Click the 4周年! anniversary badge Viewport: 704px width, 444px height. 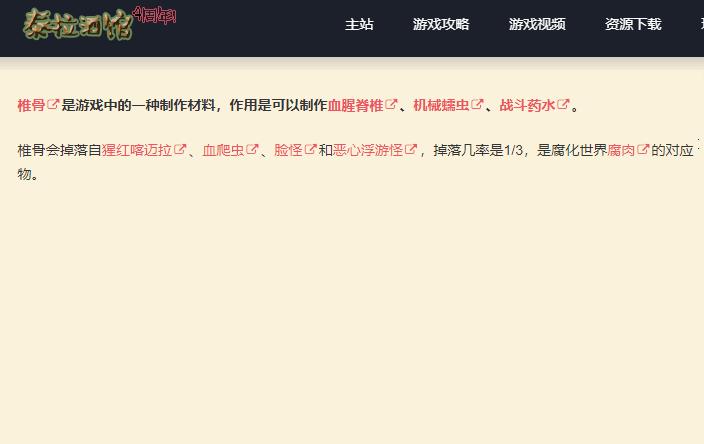(x=154, y=16)
